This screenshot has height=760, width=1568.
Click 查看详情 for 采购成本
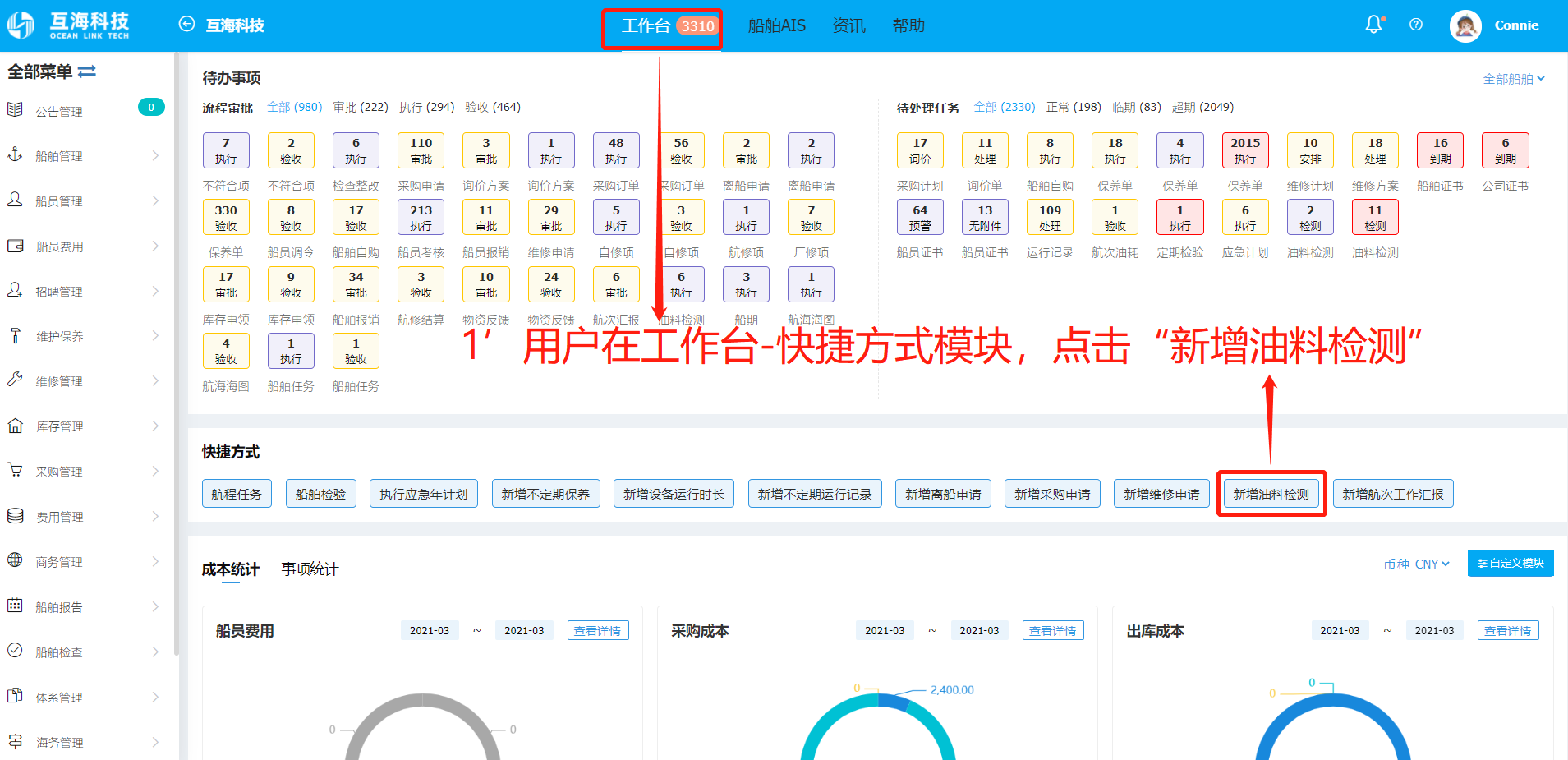(1053, 631)
